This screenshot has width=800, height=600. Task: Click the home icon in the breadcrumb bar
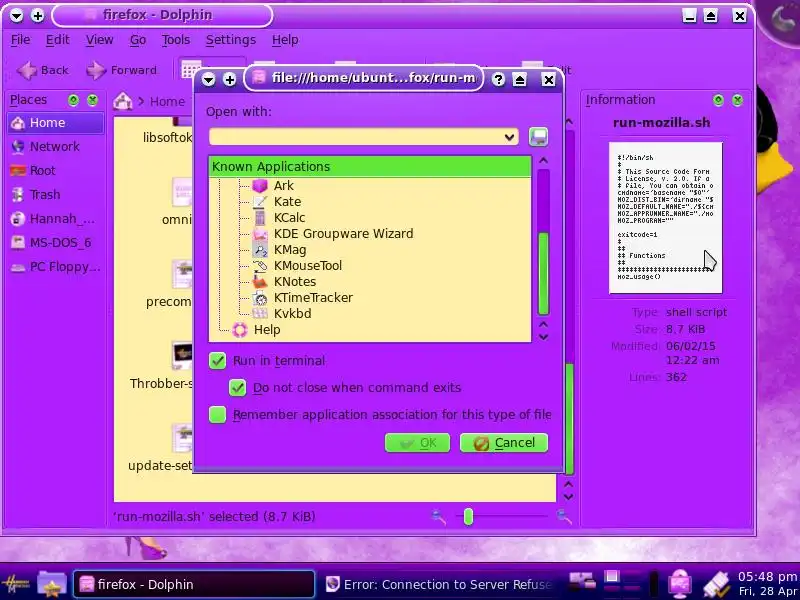point(122,101)
